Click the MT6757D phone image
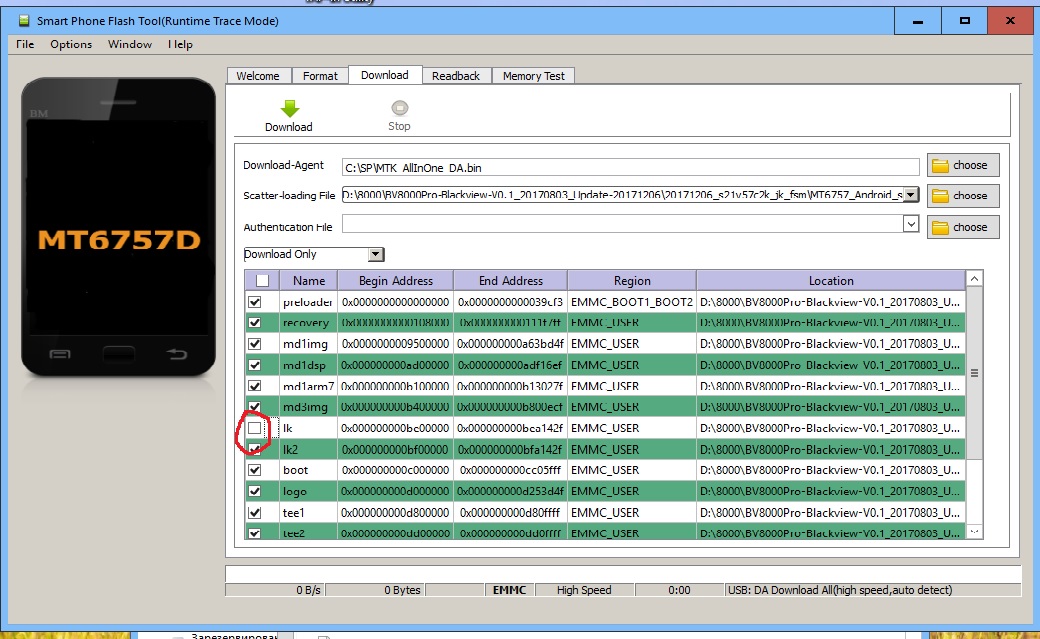Screen dimensions: 1040x639 point(119,227)
